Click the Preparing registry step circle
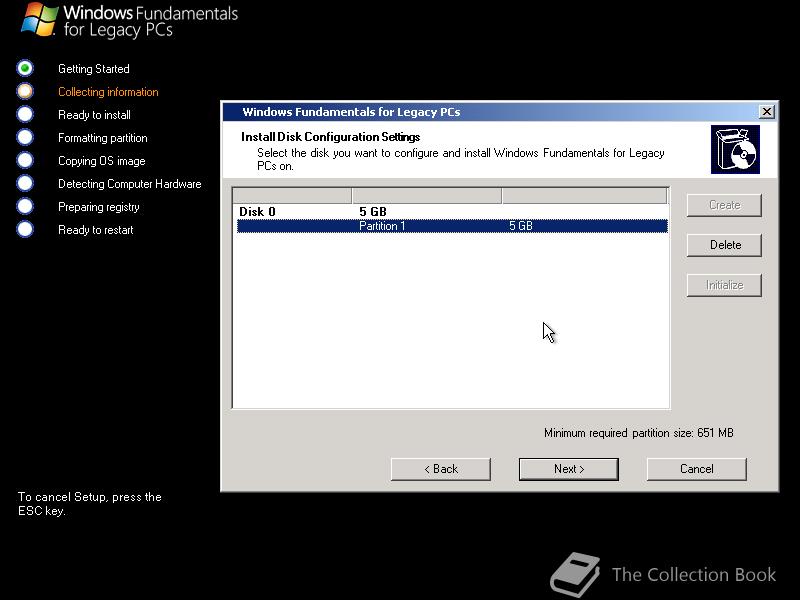Image resolution: width=800 pixels, height=600 pixels. click(x=24, y=206)
